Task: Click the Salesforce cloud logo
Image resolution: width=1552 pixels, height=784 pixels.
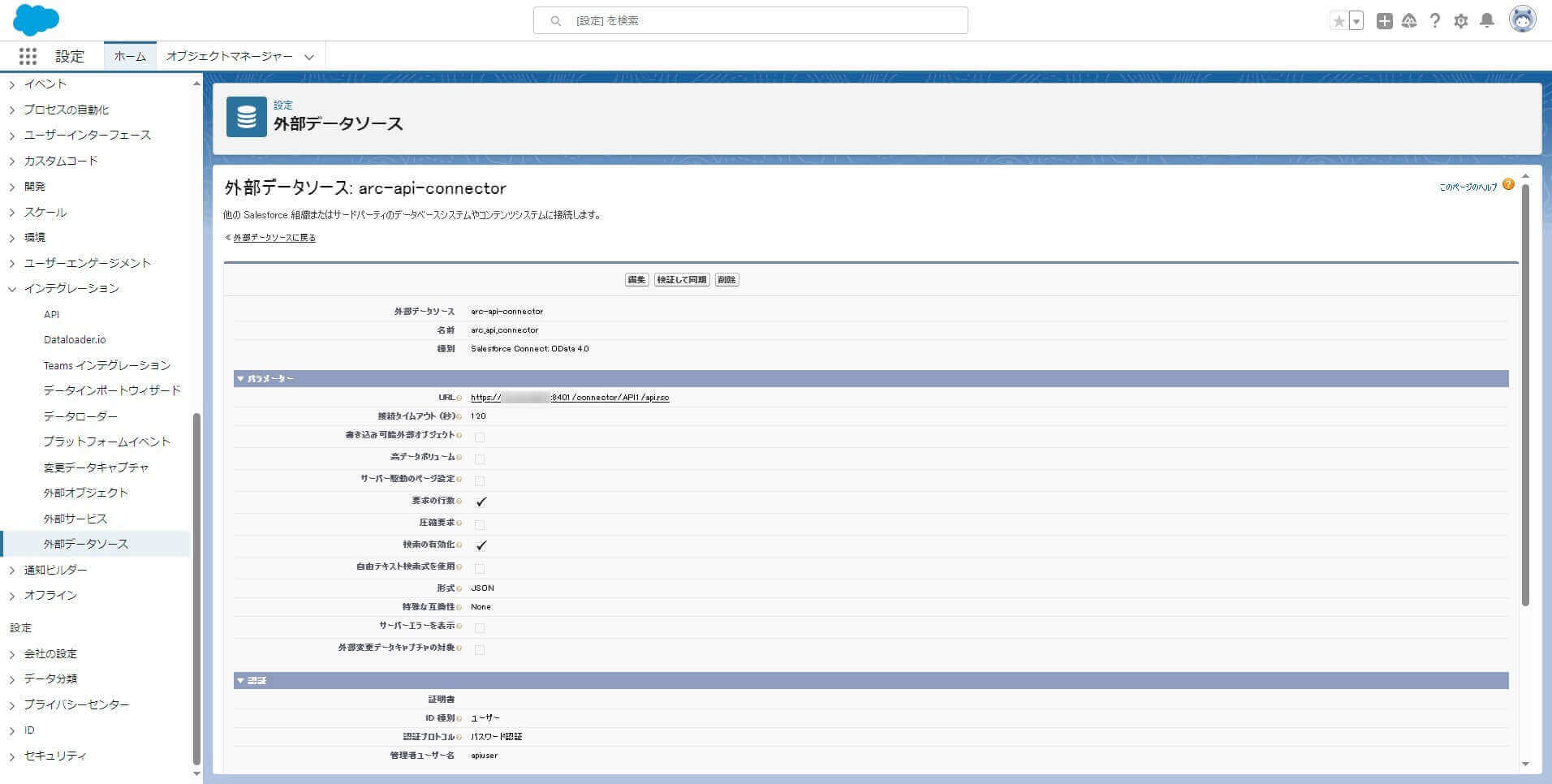Action: [x=37, y=19]
